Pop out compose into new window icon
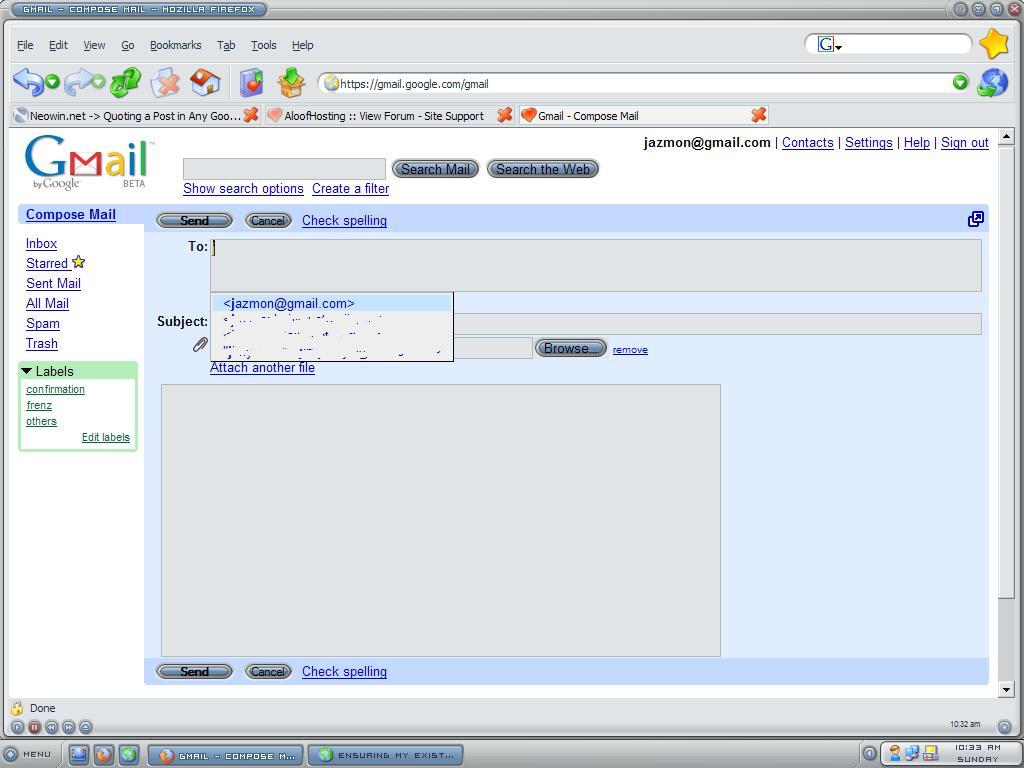Image resolution: width=1024 pixels, height=768 pixels. coord(975,219)
